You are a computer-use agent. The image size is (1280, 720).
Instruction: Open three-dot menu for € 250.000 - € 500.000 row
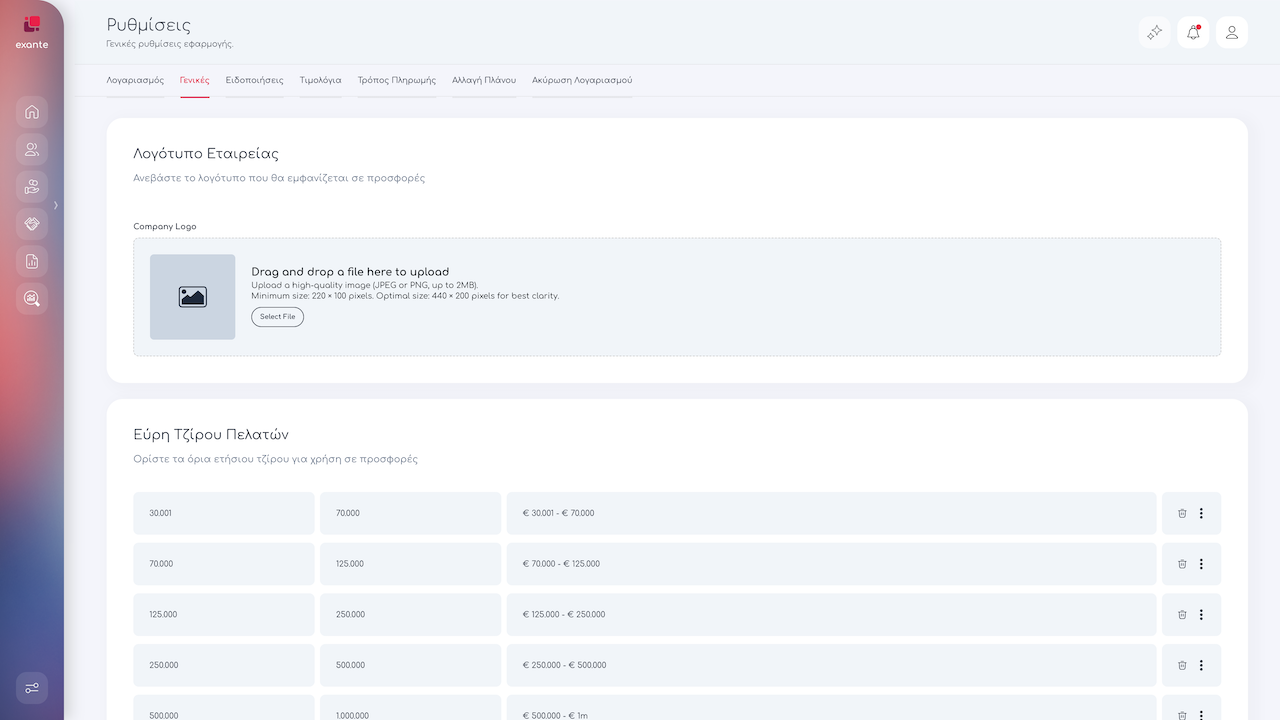[1201, 665]
